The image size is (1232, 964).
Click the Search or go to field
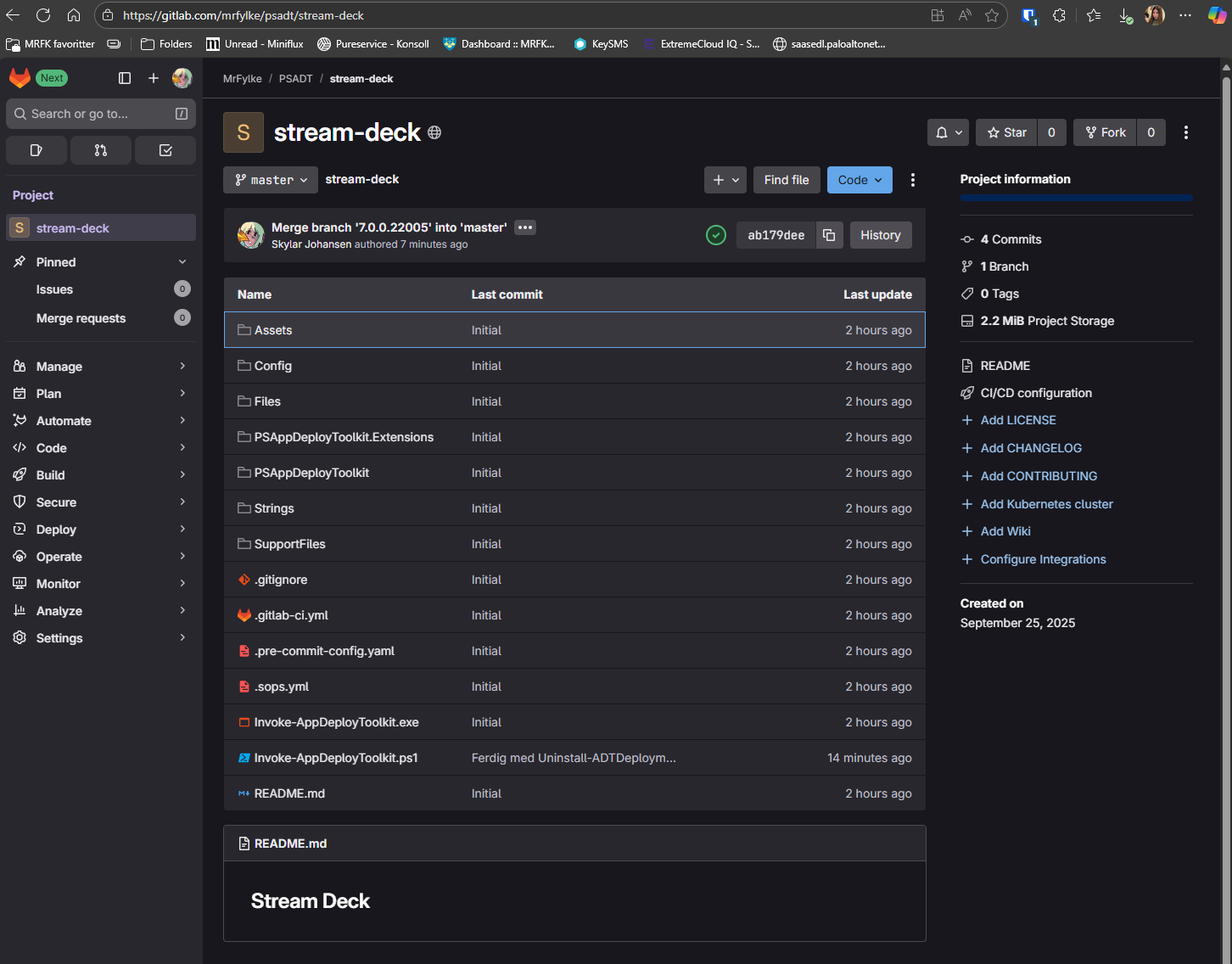point(101,114)
